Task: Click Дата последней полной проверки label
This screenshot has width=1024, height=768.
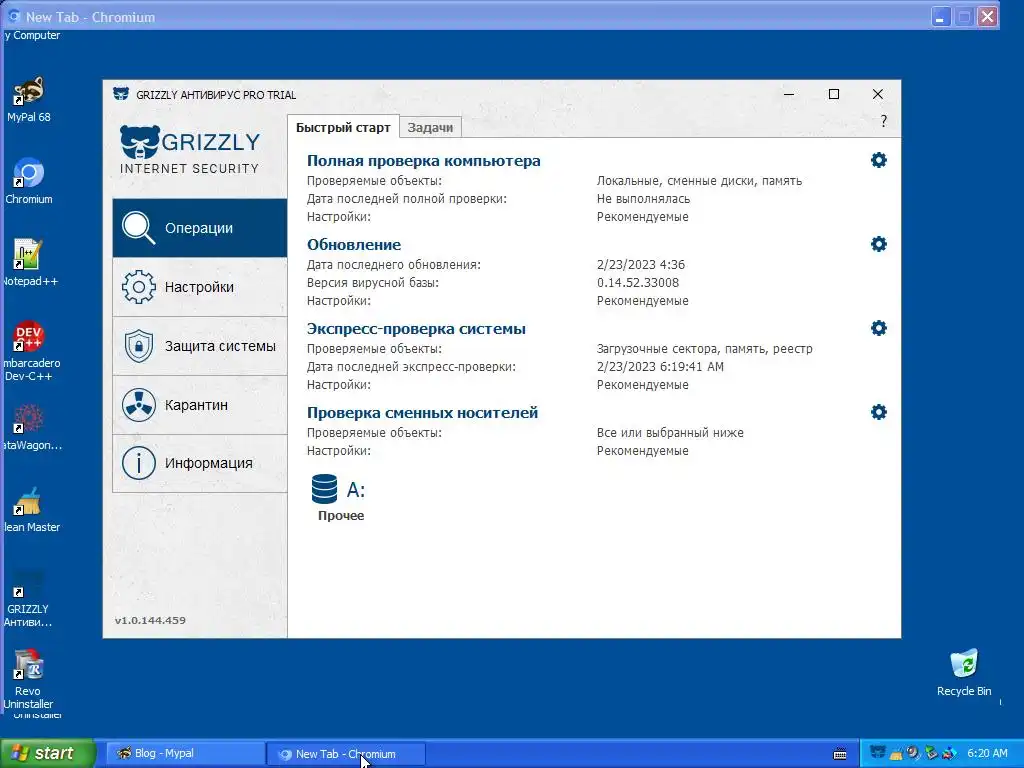Action: click(407, 199)
